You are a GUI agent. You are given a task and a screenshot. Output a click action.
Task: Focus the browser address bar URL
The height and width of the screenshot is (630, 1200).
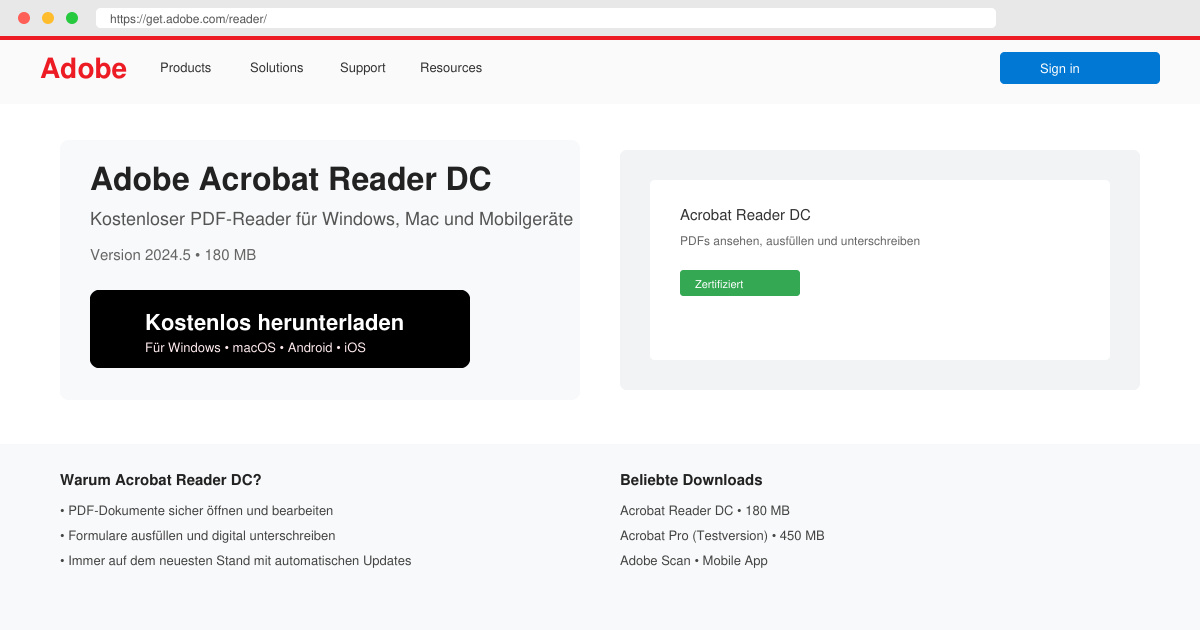546,18
